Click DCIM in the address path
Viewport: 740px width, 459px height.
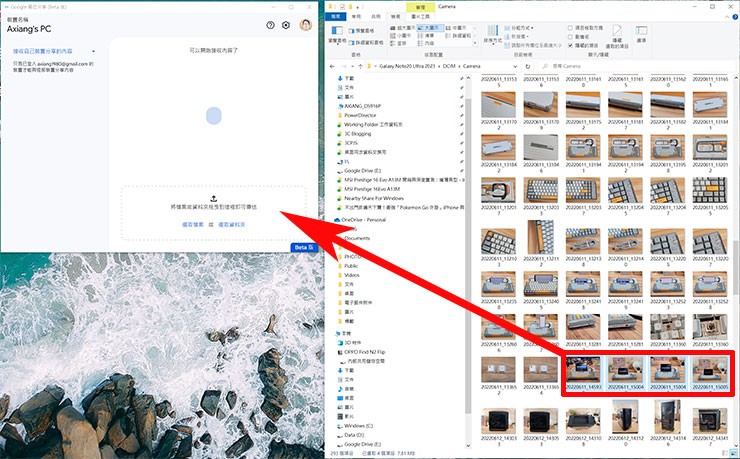pyautogui.click(x=449, y=67)
